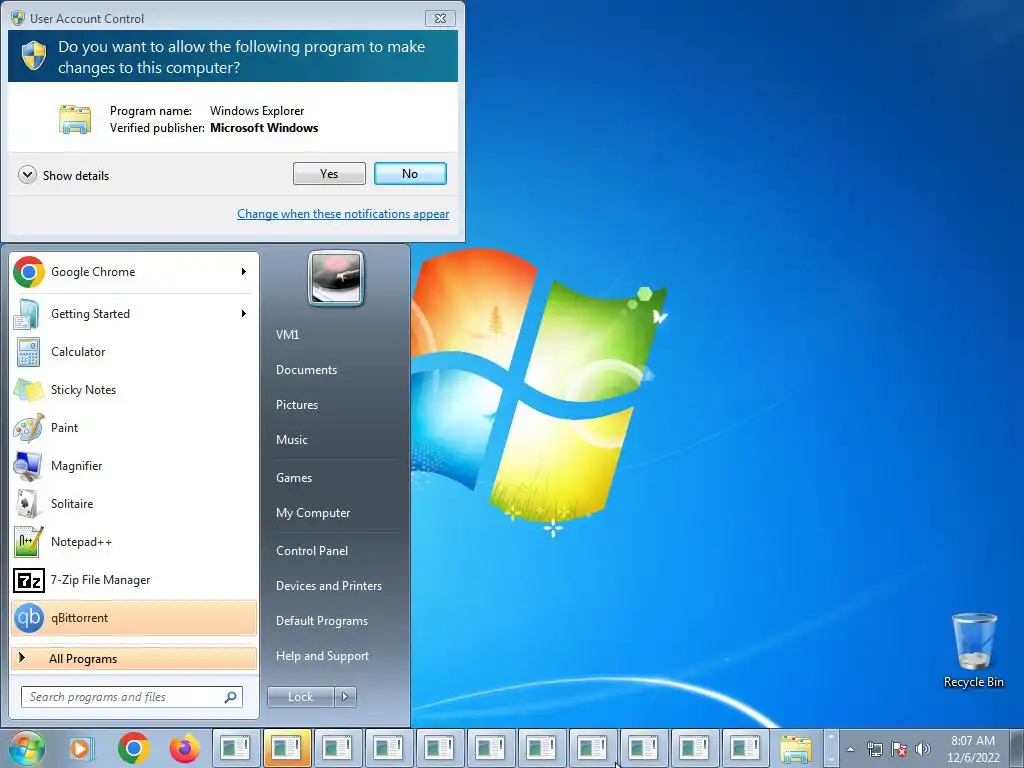Open the Calculator program
Screen dimensions: 1024x768
[134, 352]
